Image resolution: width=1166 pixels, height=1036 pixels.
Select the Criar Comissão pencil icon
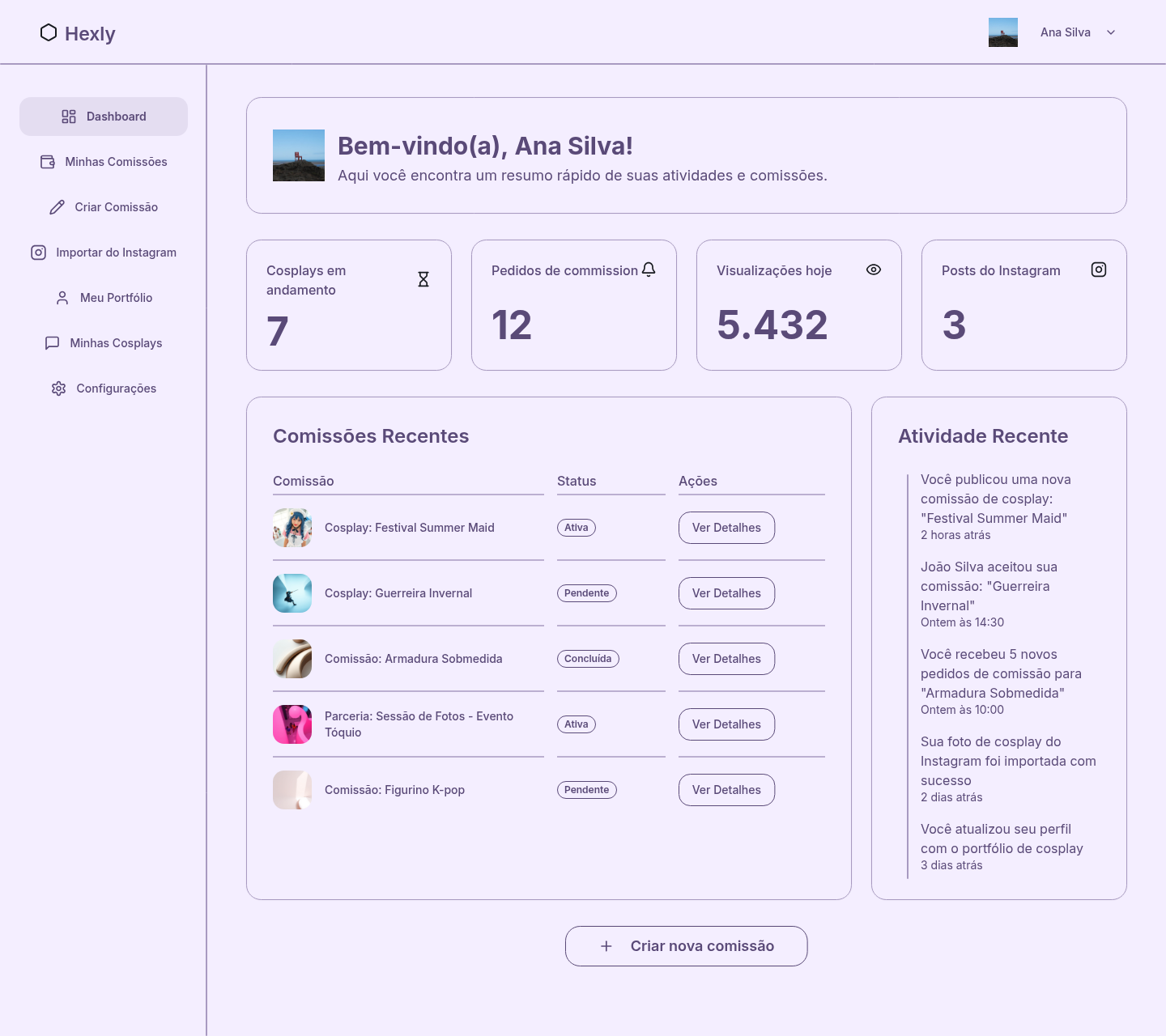[x=56, y=207]
